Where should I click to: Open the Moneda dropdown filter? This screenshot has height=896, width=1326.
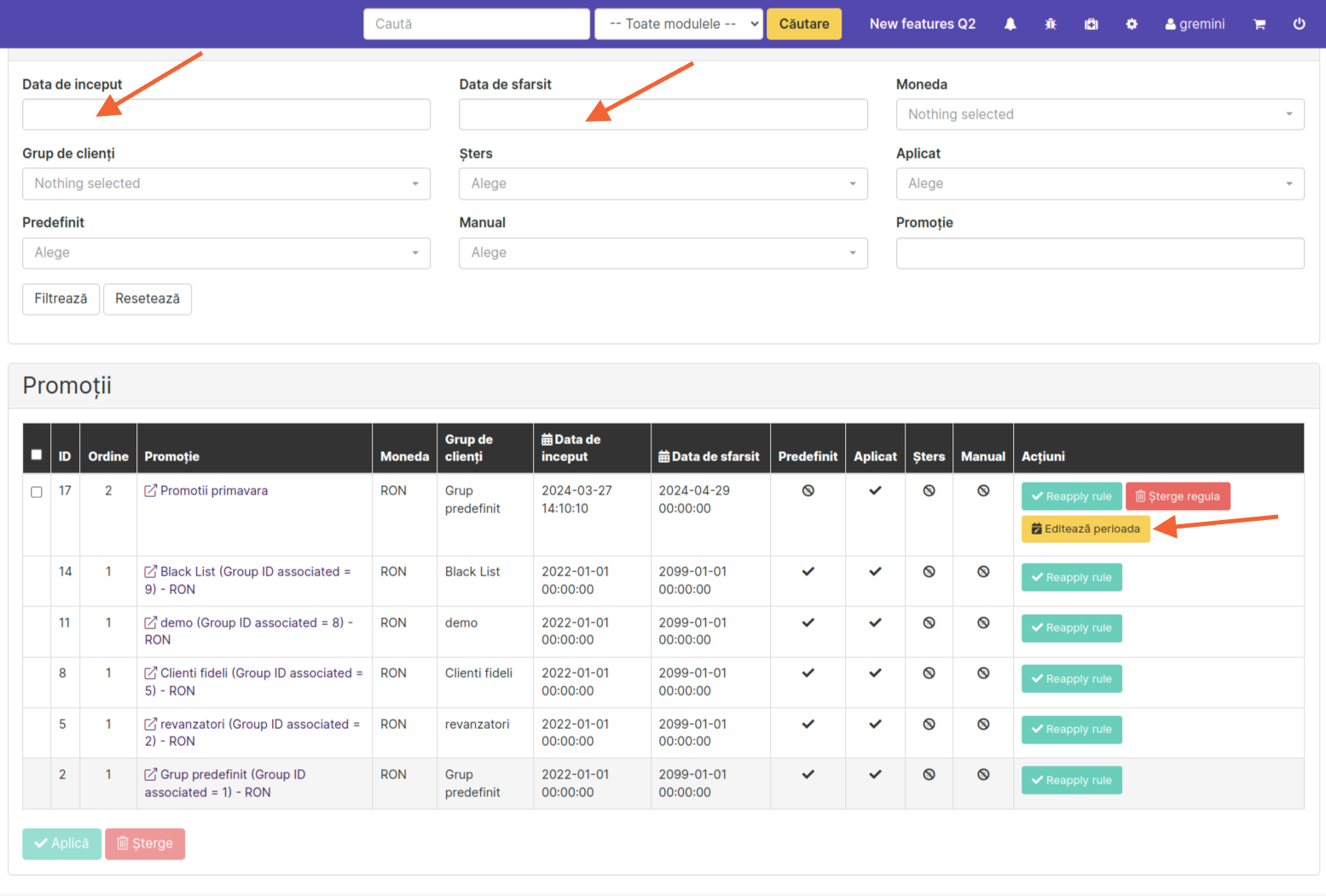1099,114
